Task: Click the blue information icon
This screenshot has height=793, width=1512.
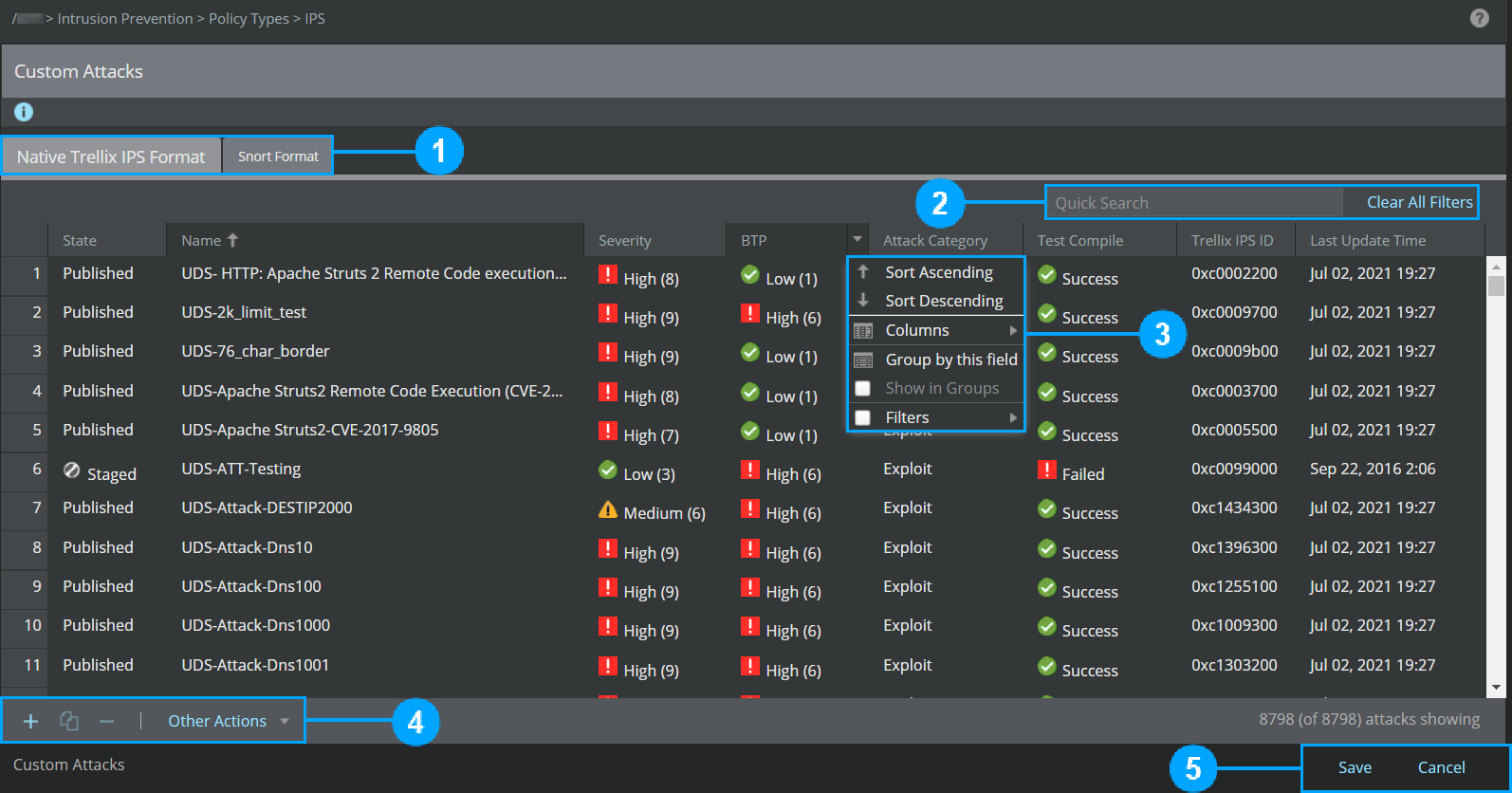Action: tap(24, 112)
